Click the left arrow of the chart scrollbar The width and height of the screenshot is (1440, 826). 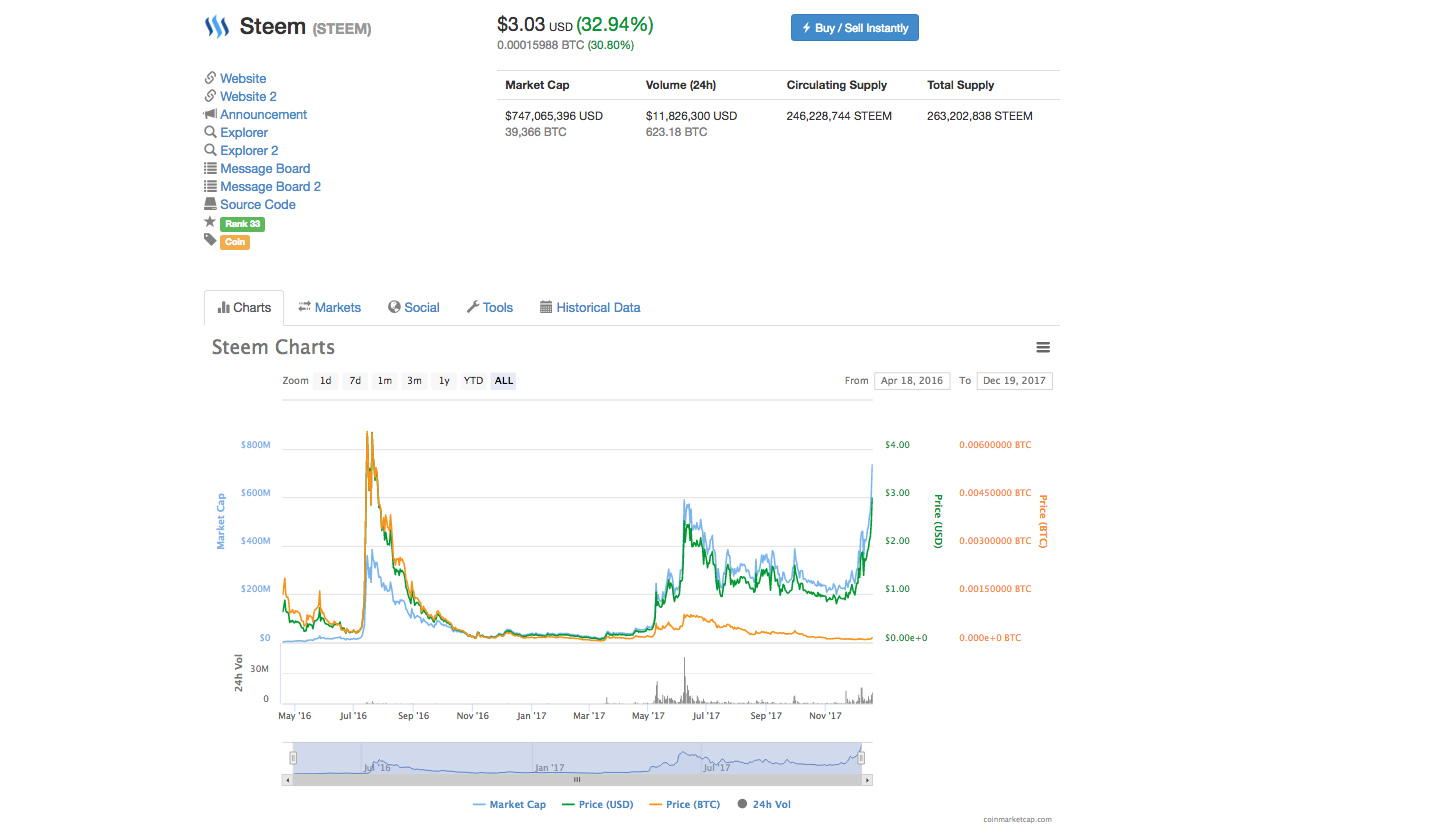(288, 779)
